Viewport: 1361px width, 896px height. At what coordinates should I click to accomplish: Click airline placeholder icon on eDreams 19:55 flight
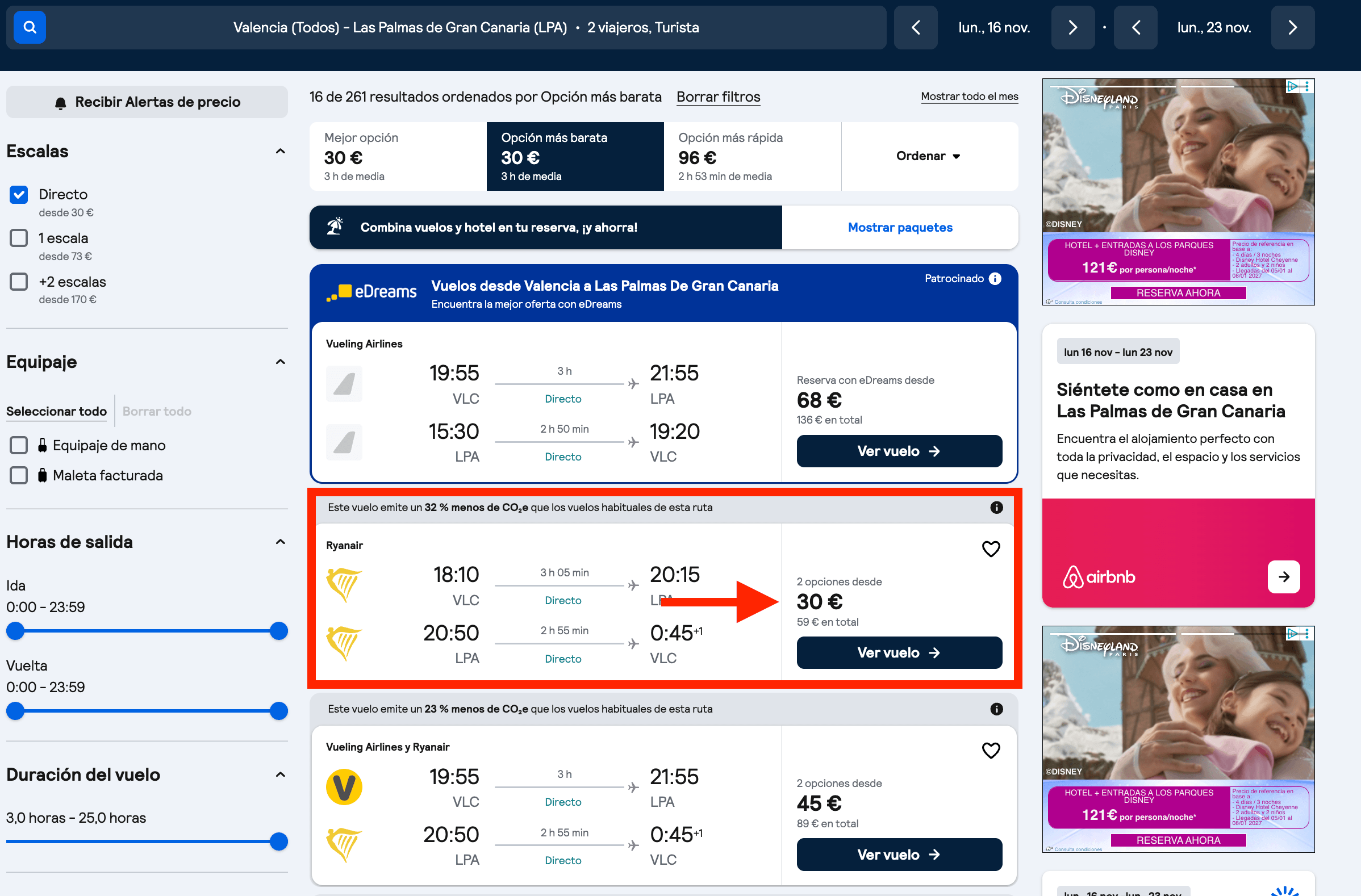point(344,384)
